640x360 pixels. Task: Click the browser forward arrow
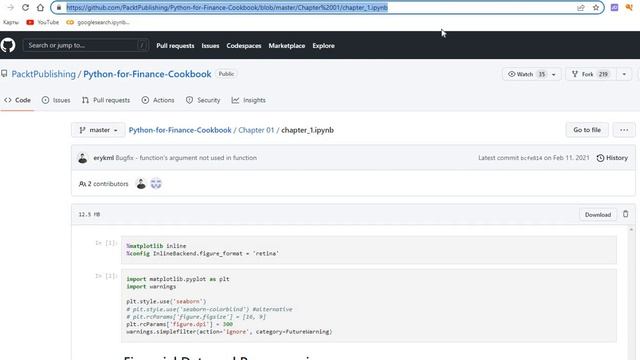click(11, 7)
